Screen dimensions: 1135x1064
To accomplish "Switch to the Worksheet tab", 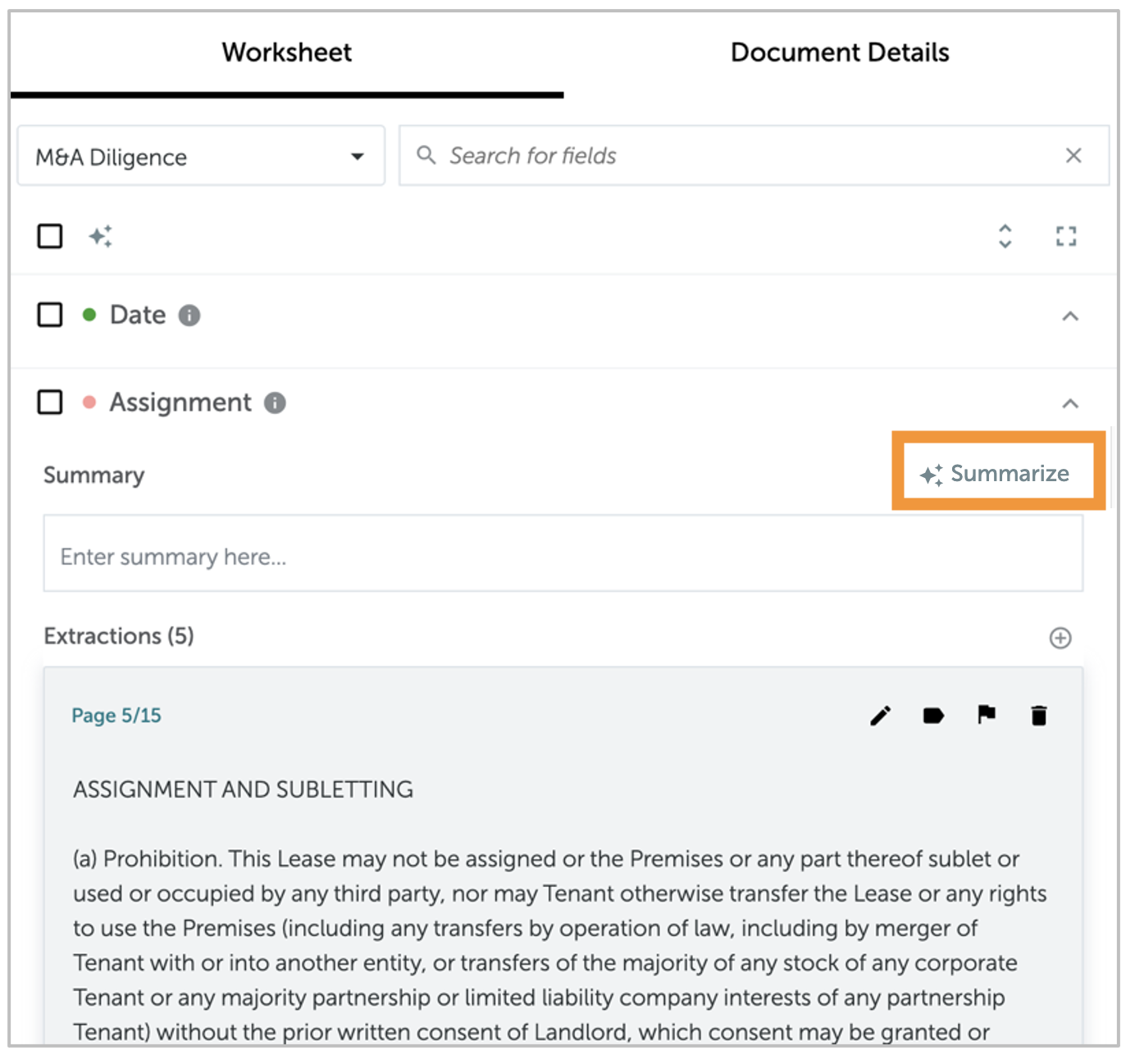I will coord(287,53).
